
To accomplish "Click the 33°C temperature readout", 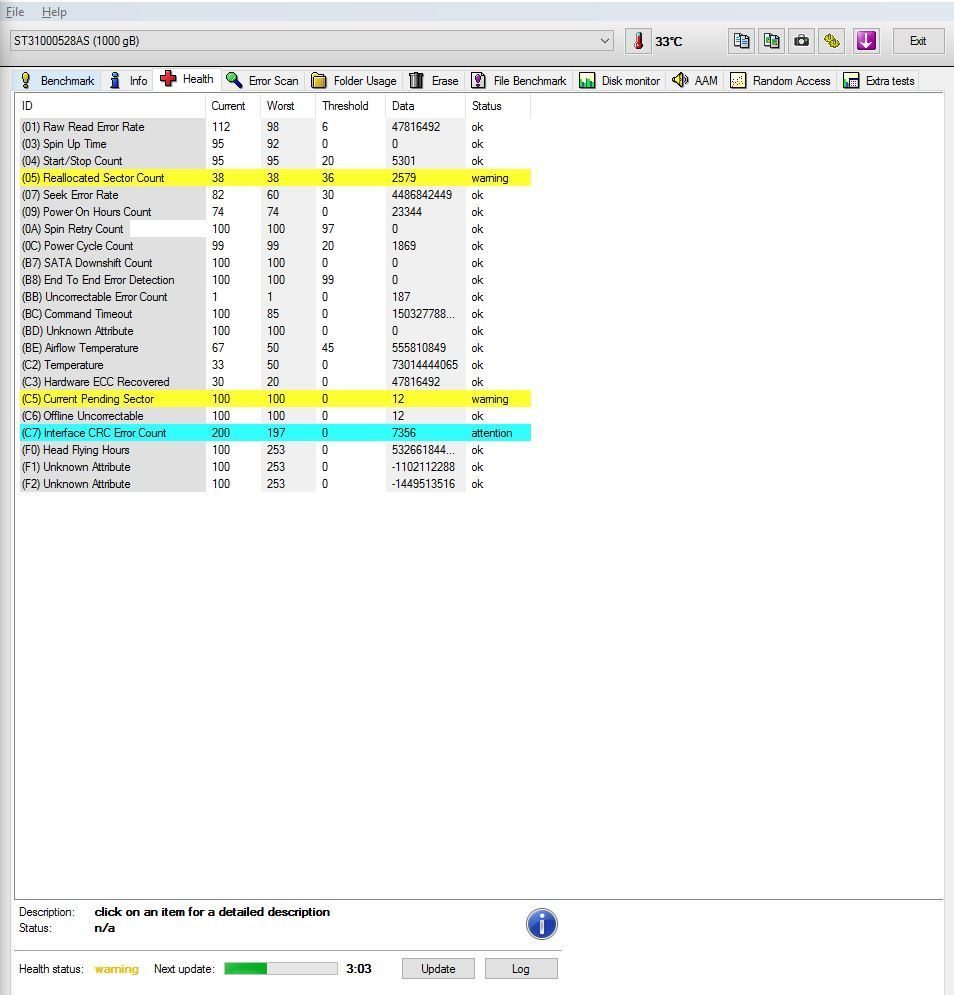I will (x=668, y=42).
